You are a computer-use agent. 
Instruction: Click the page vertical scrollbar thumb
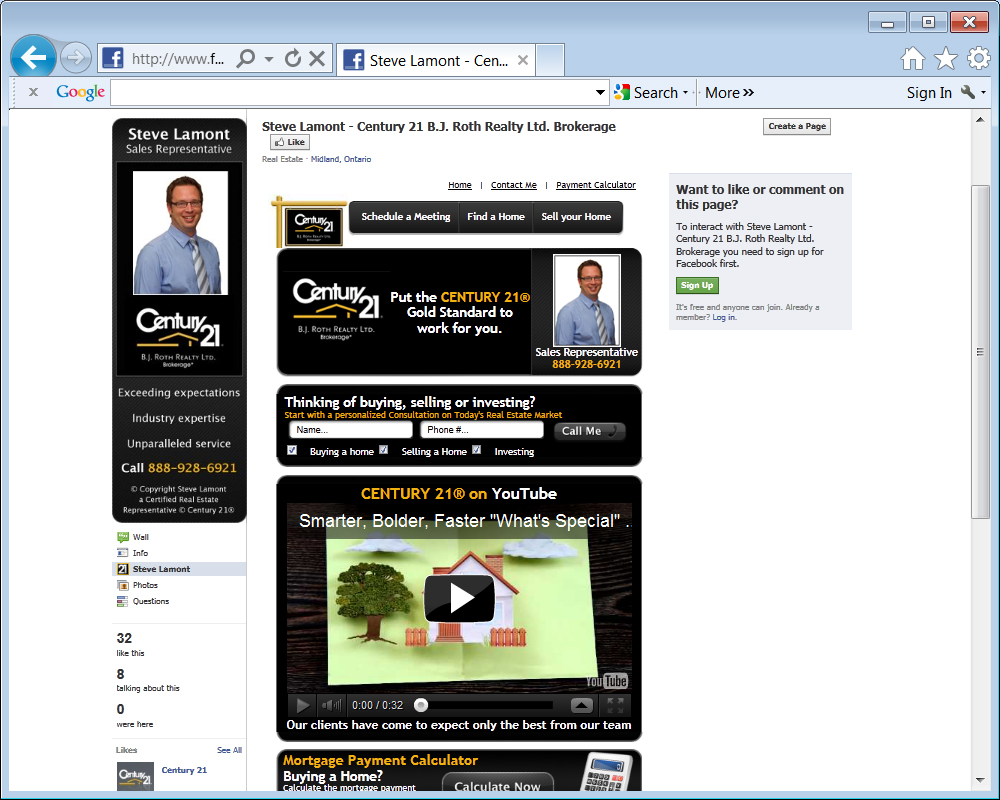[x=980, y=352]
